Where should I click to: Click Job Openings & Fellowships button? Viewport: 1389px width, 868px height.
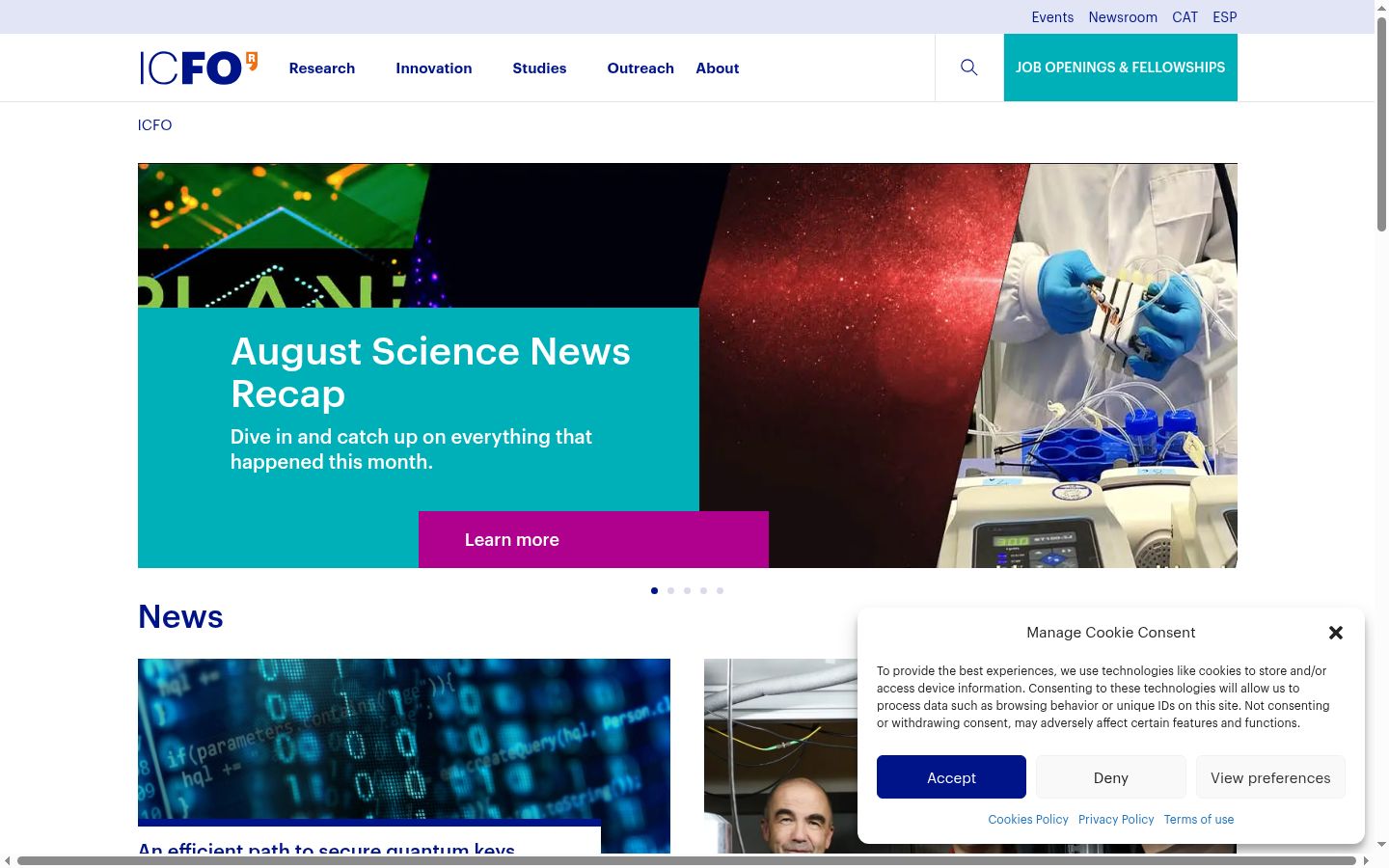1121,68
